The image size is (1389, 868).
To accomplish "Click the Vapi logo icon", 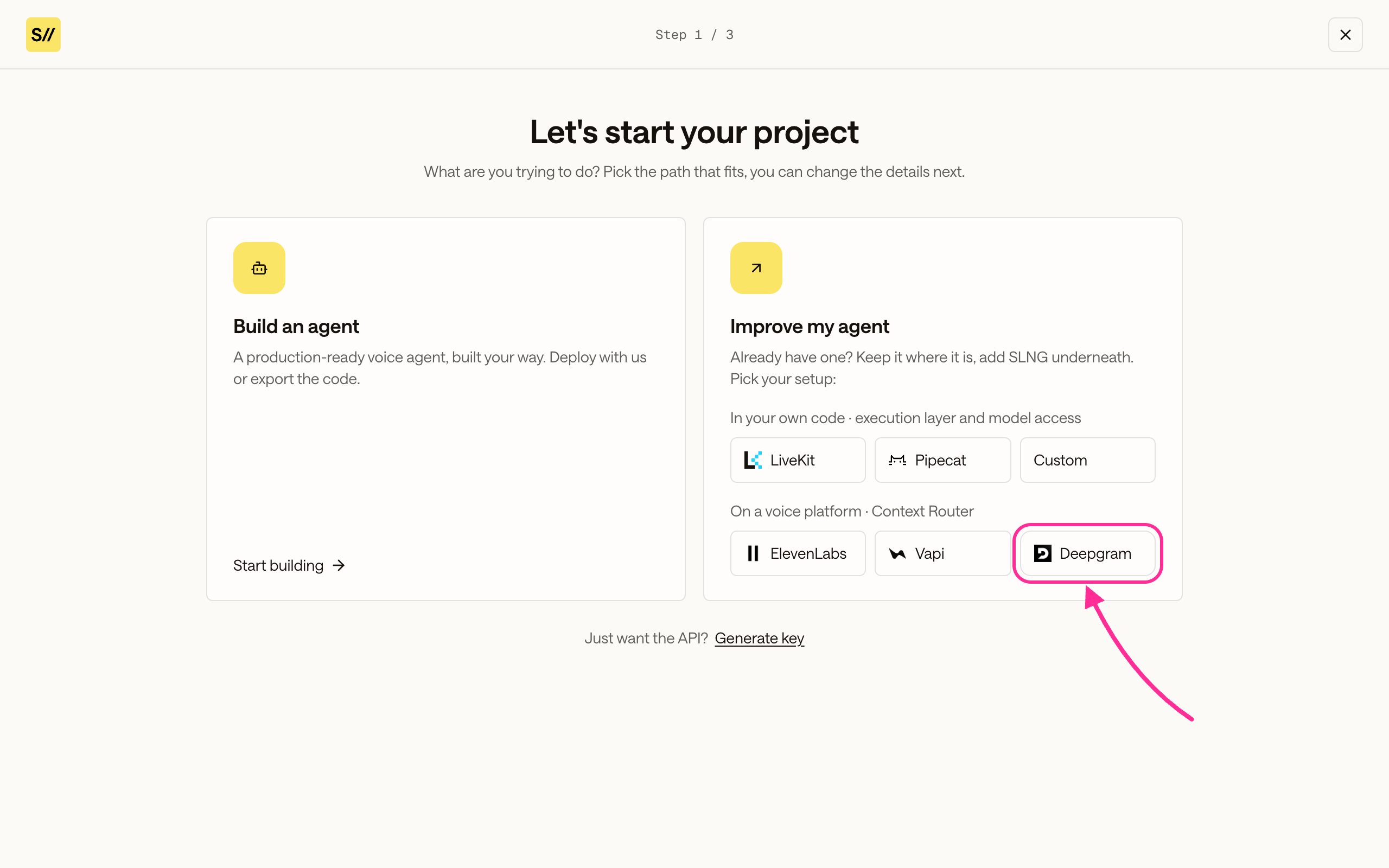I will coord(897,553).
